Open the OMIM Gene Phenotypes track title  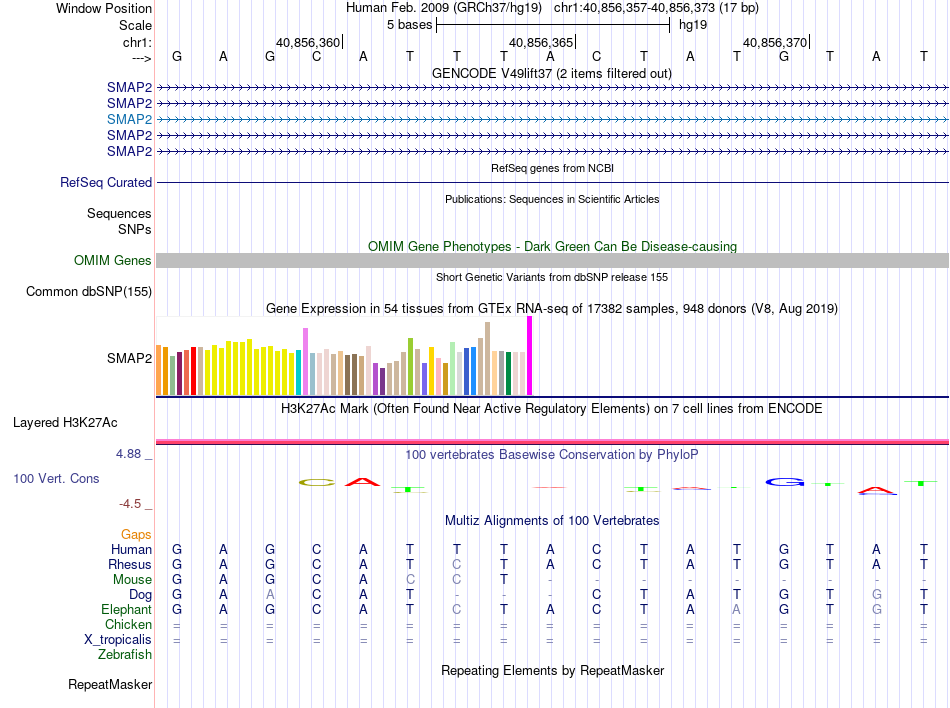(x=552, y=246)
